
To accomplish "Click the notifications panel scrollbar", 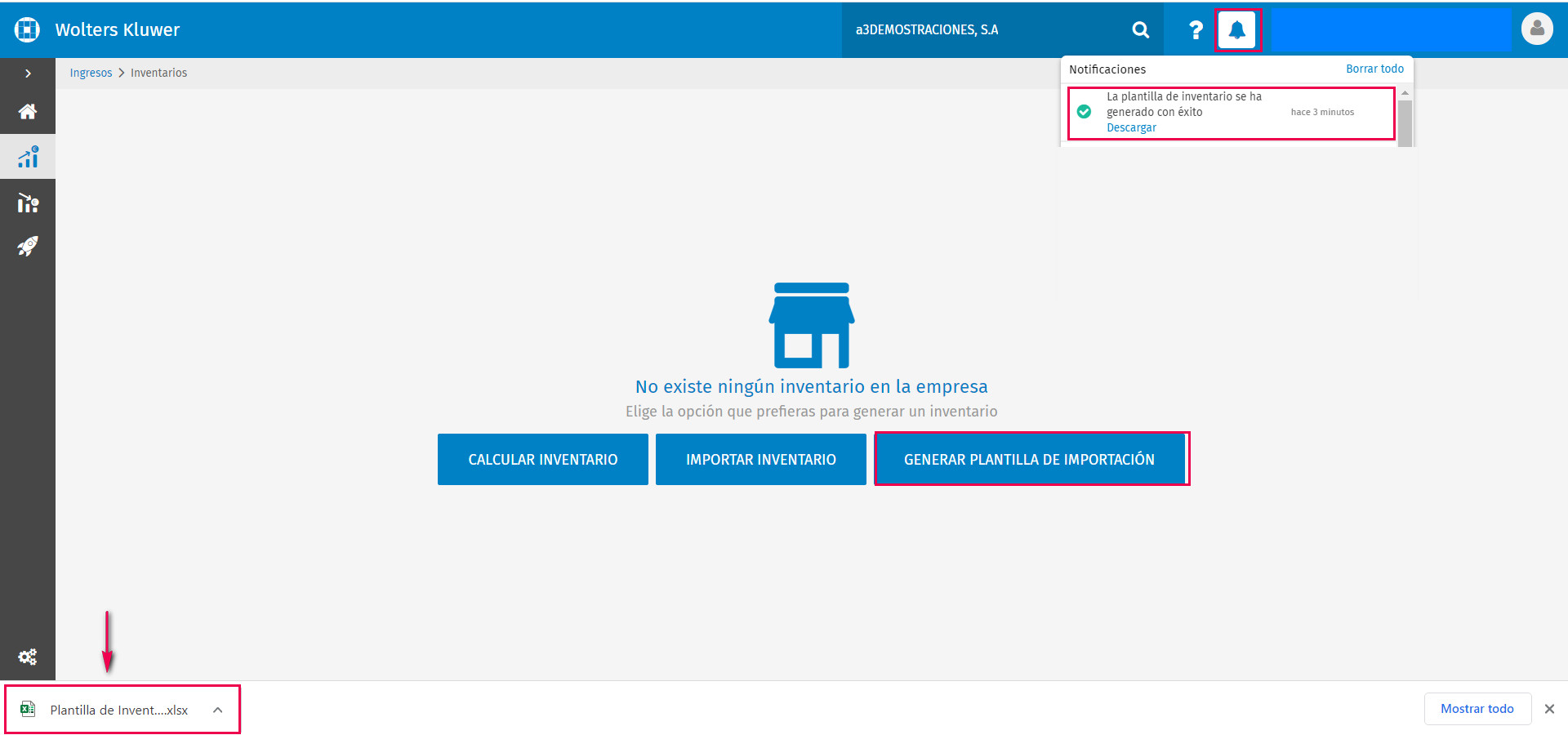I will (1405, 122).
